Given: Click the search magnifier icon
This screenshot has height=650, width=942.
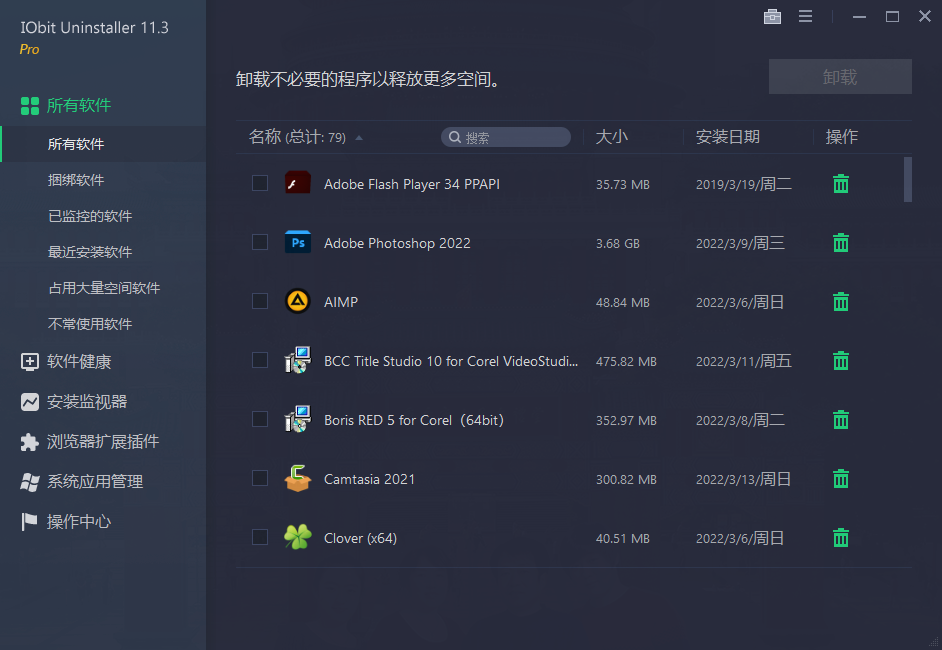Looking at the screenshot, I should (455, 138).
